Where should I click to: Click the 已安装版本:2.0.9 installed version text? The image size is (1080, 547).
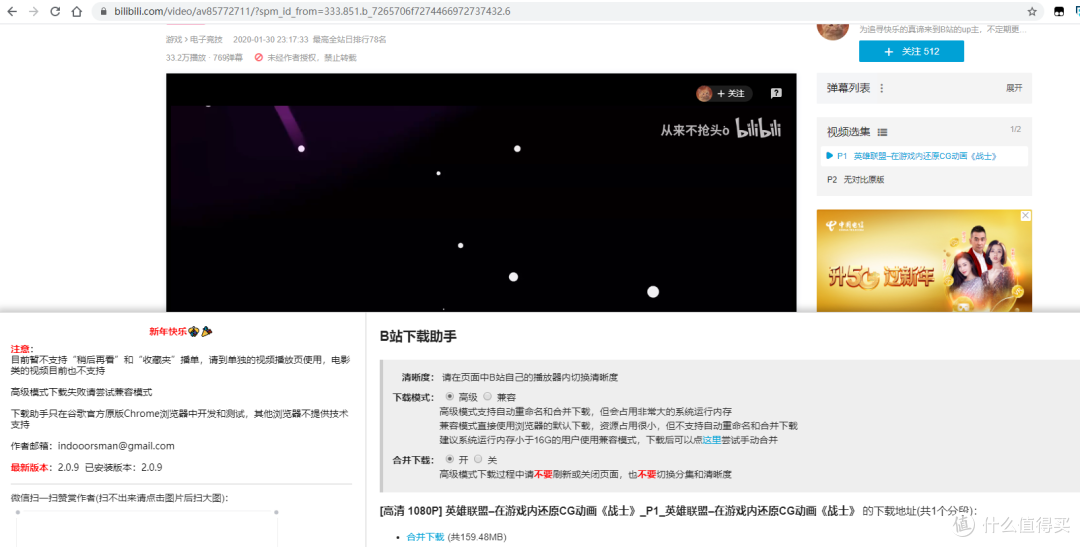pyautogui.click(x=123, y=467)
